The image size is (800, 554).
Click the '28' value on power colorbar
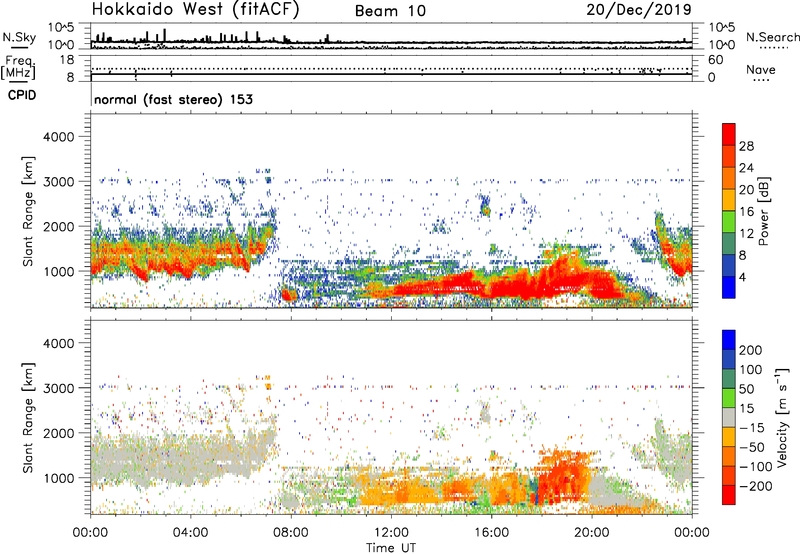(x=746, y=146)
